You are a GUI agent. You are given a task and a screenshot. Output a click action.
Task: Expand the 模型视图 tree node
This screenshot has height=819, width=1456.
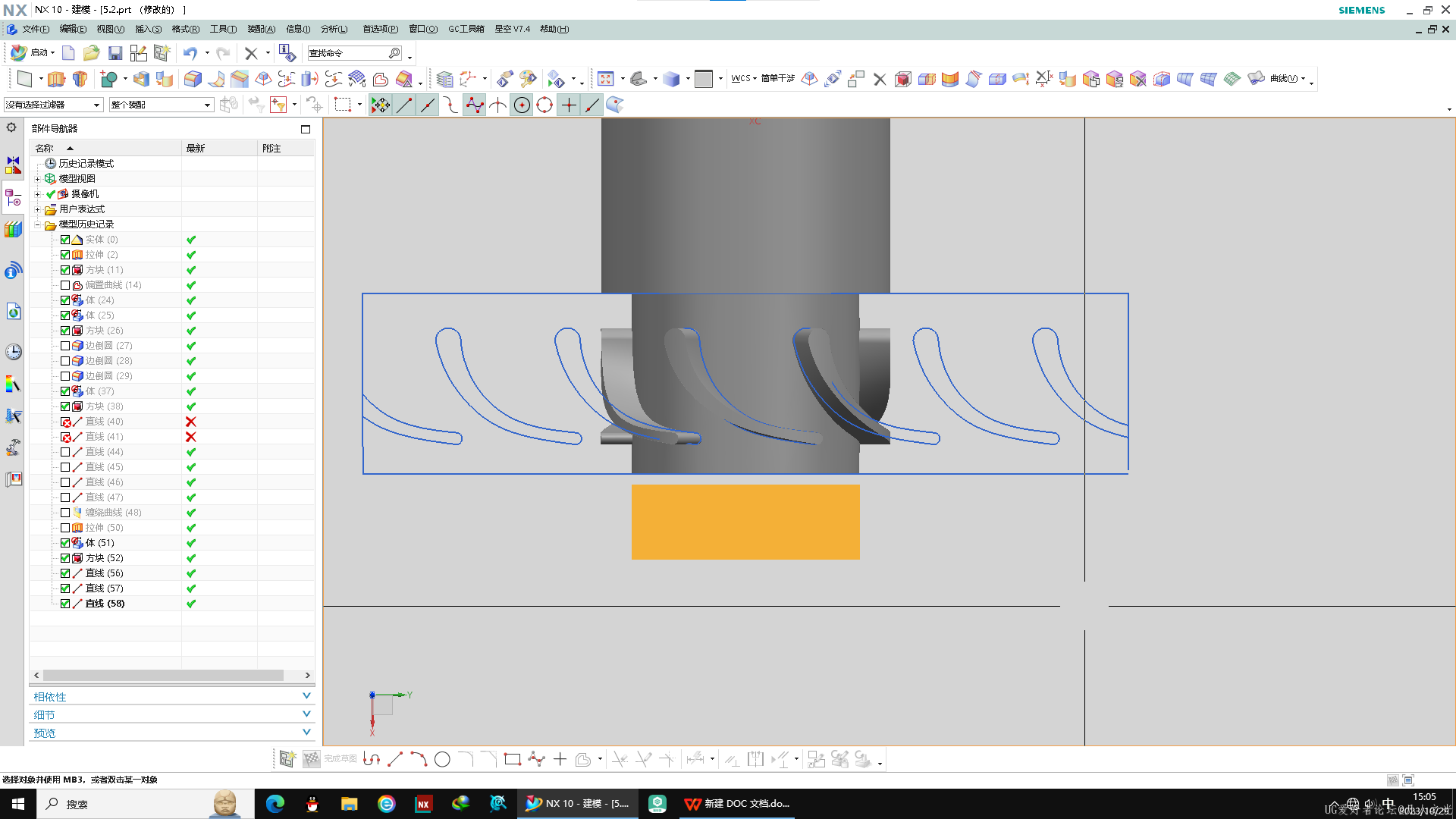coord(37,179)
